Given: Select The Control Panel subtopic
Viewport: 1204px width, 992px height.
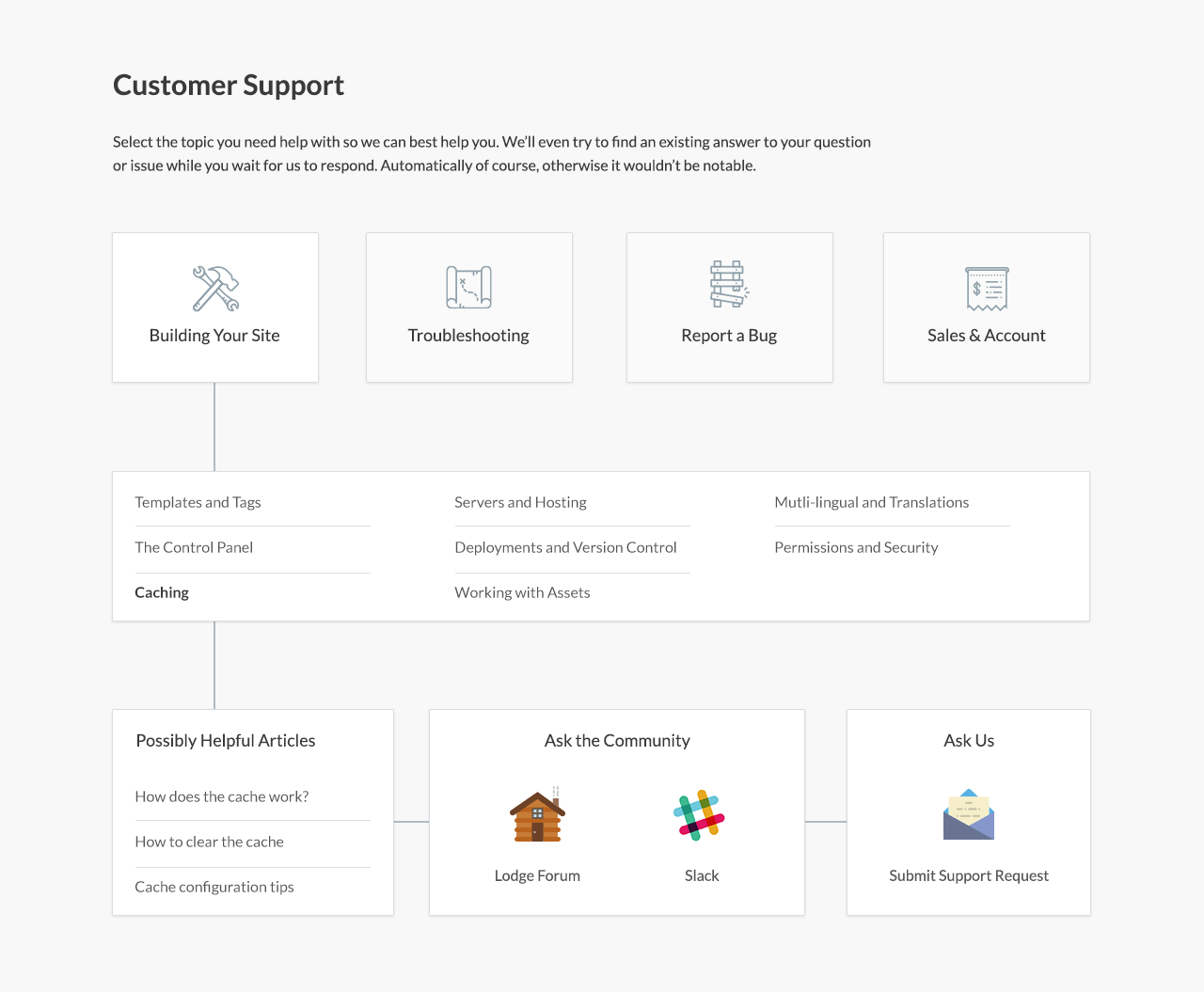Looking at the screenshot, I should 194,547.
